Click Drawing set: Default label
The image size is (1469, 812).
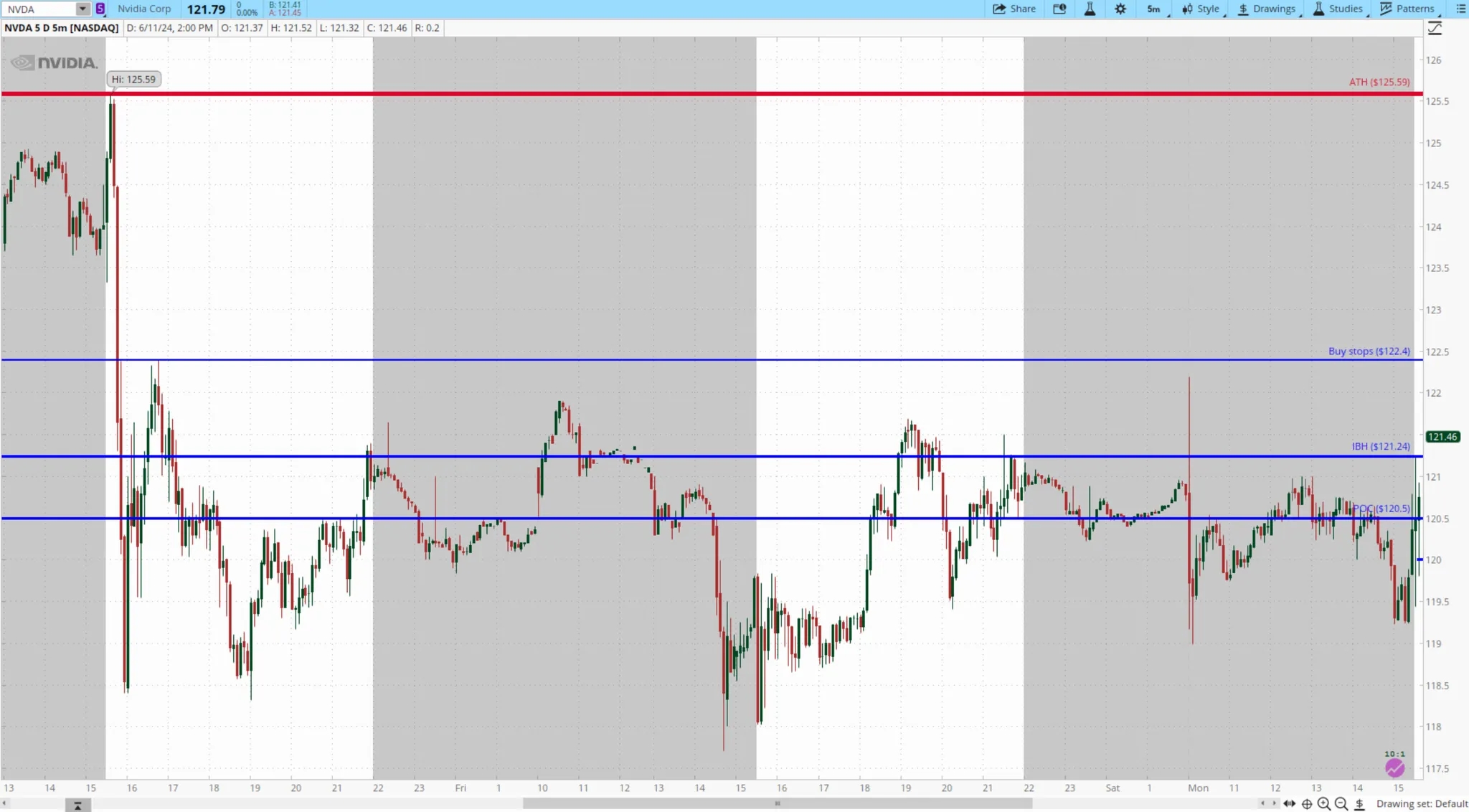(1422, 803)
